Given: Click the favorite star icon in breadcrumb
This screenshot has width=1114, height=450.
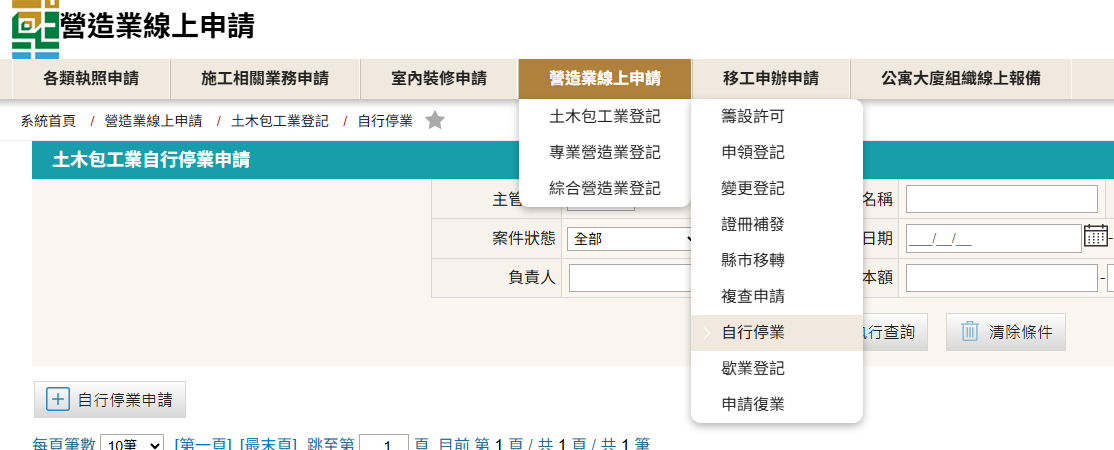Looking at the screenshot, I should [x=434, y=121].
